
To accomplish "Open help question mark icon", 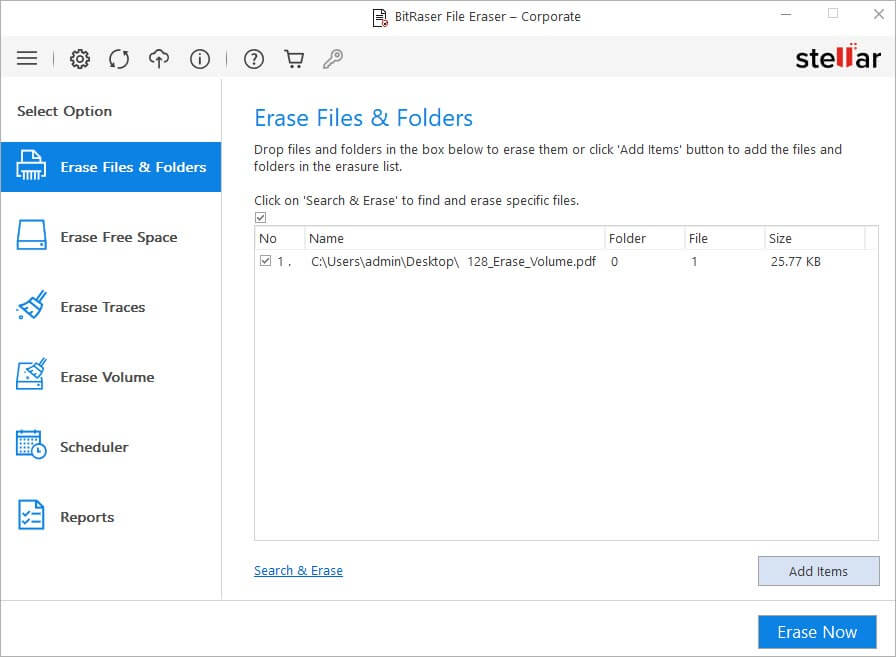I will (x=254, y=59).
